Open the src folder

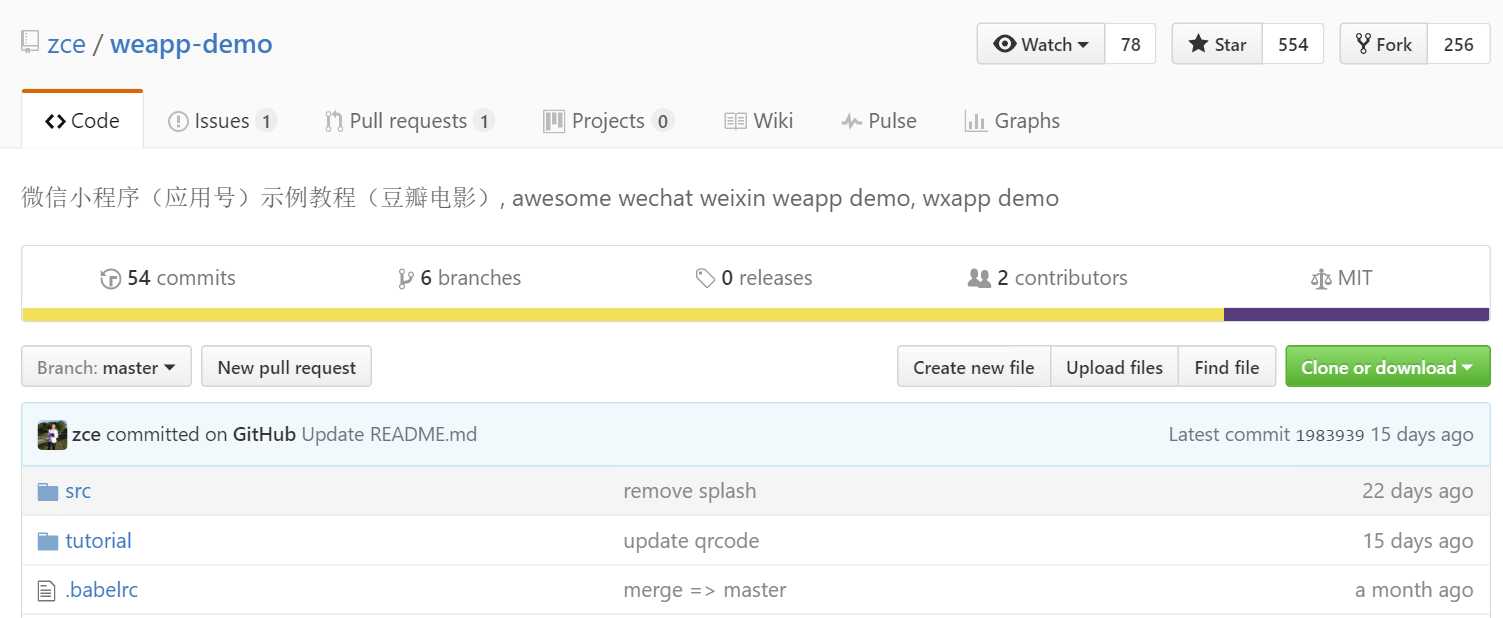tap(78, 491)
